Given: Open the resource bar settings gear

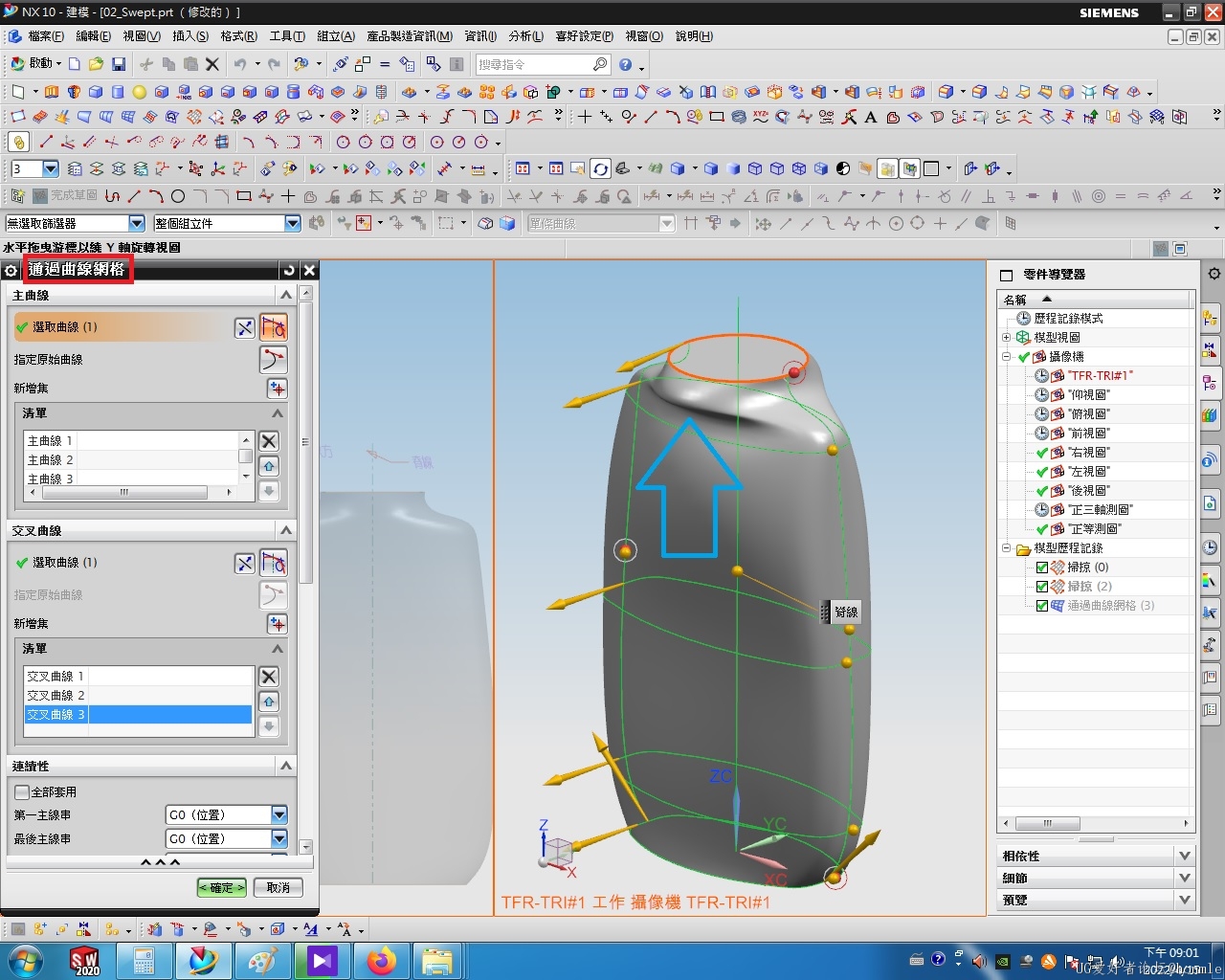Looking at the screenshot, I should (x=1214, y=274).
